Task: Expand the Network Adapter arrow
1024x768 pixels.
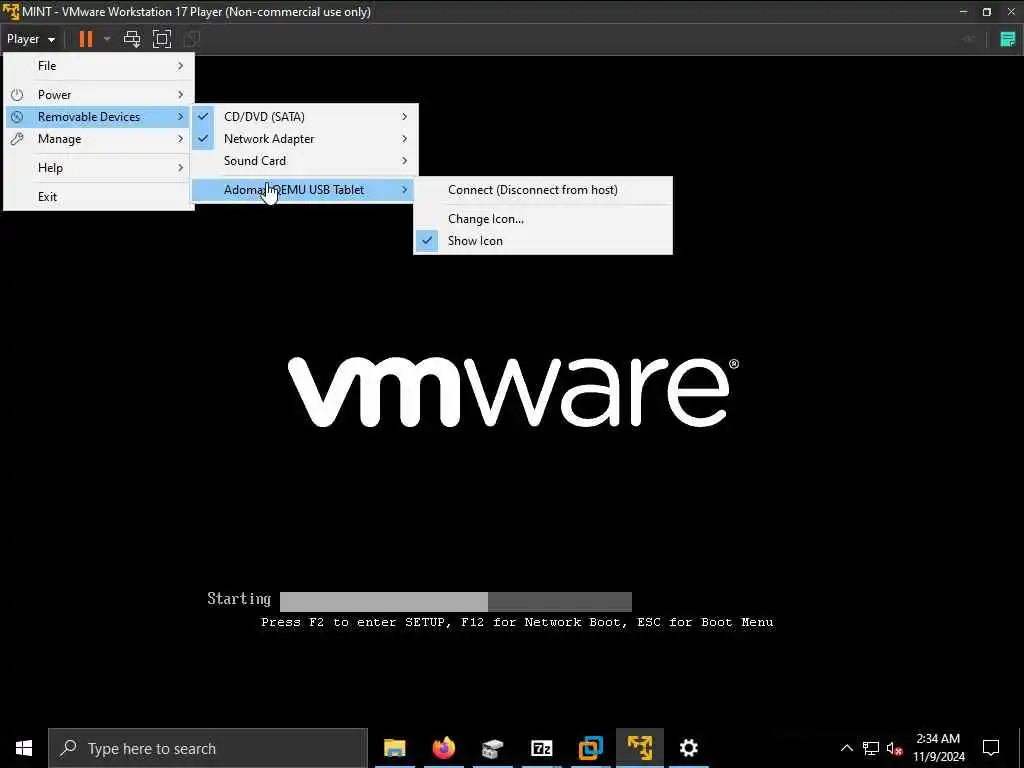Action: point(404,139)
